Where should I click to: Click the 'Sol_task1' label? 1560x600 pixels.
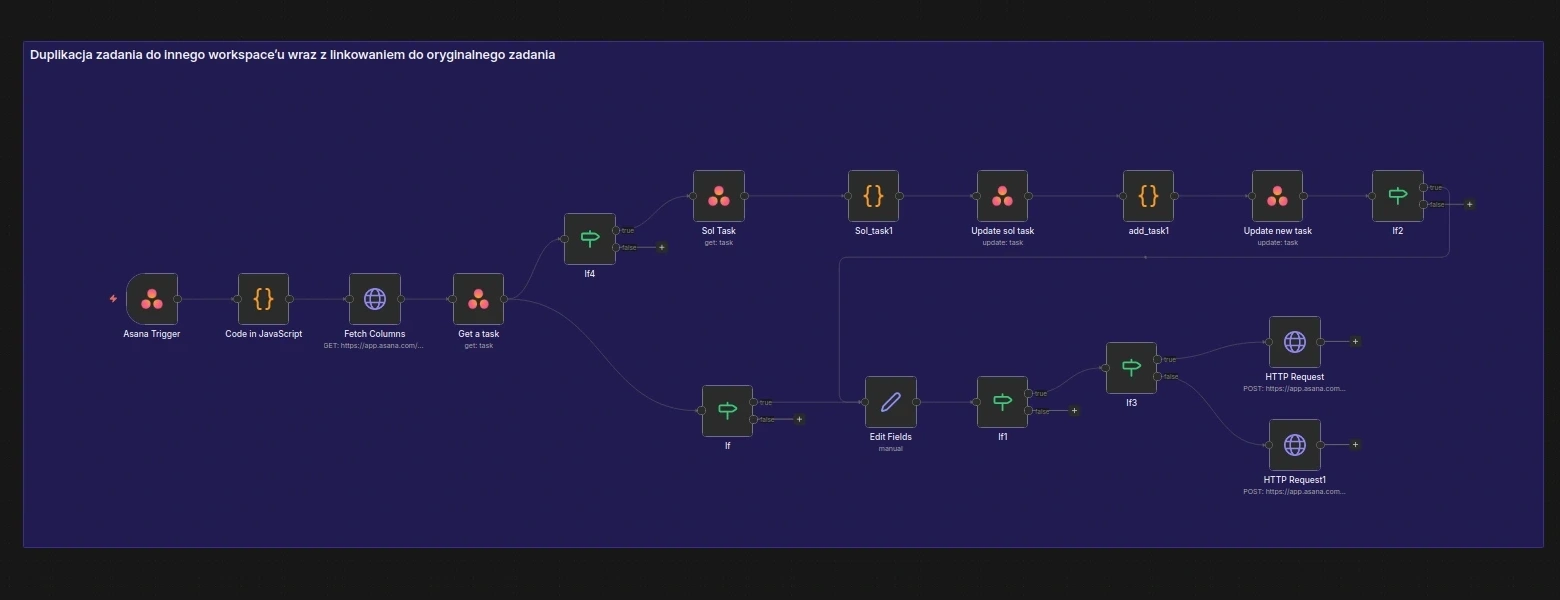tap(873, 231)
